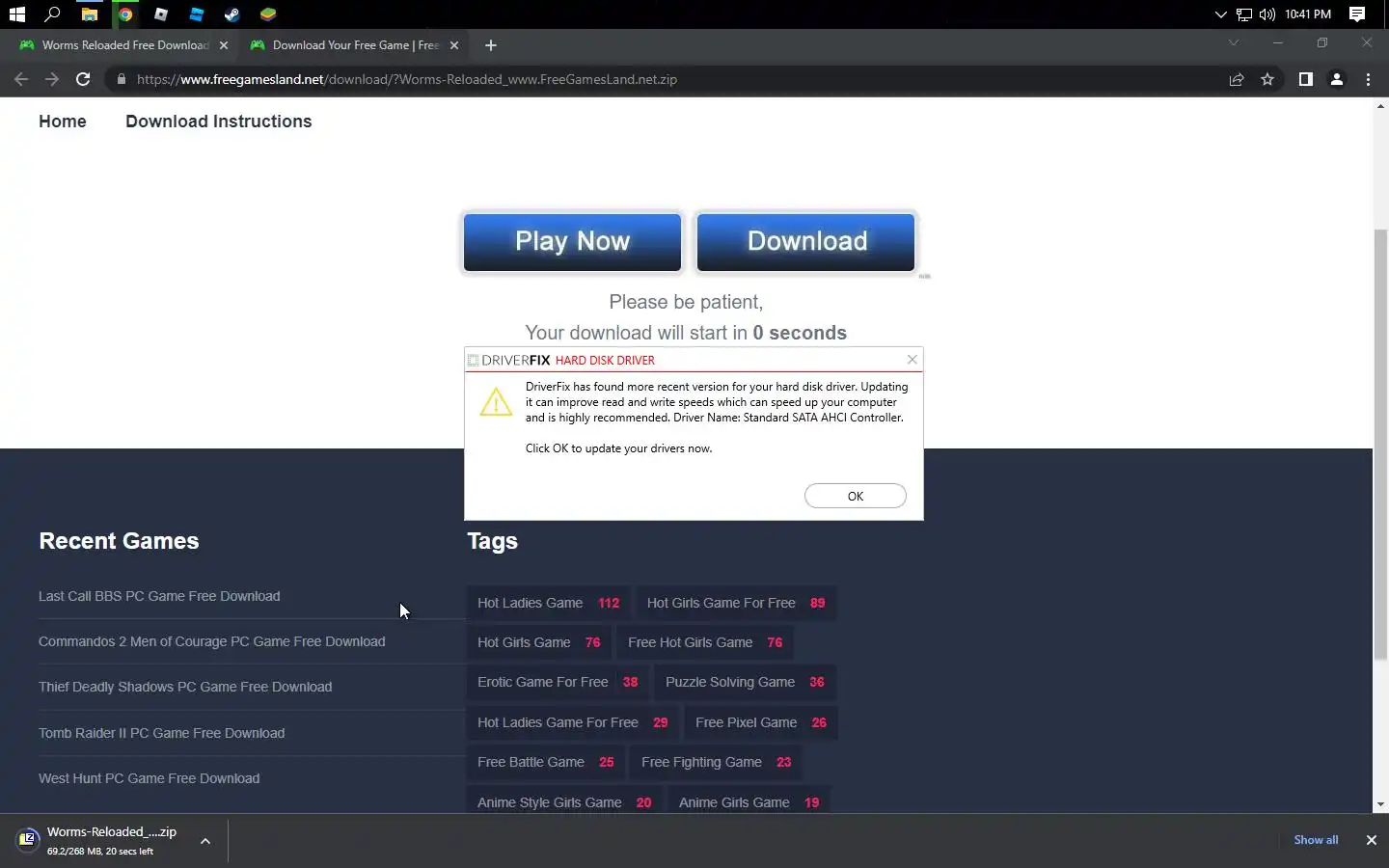Screen dimensions: 1389x868
Task: Close the Download Your Free Game tab
Action: point(454,45)
